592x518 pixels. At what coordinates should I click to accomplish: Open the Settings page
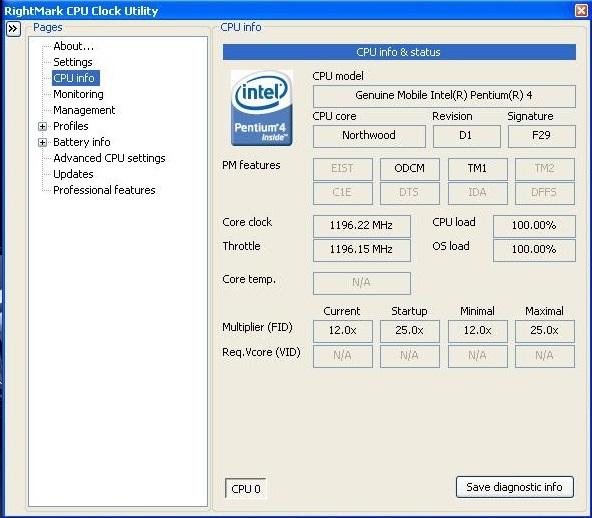coord(72,62)
